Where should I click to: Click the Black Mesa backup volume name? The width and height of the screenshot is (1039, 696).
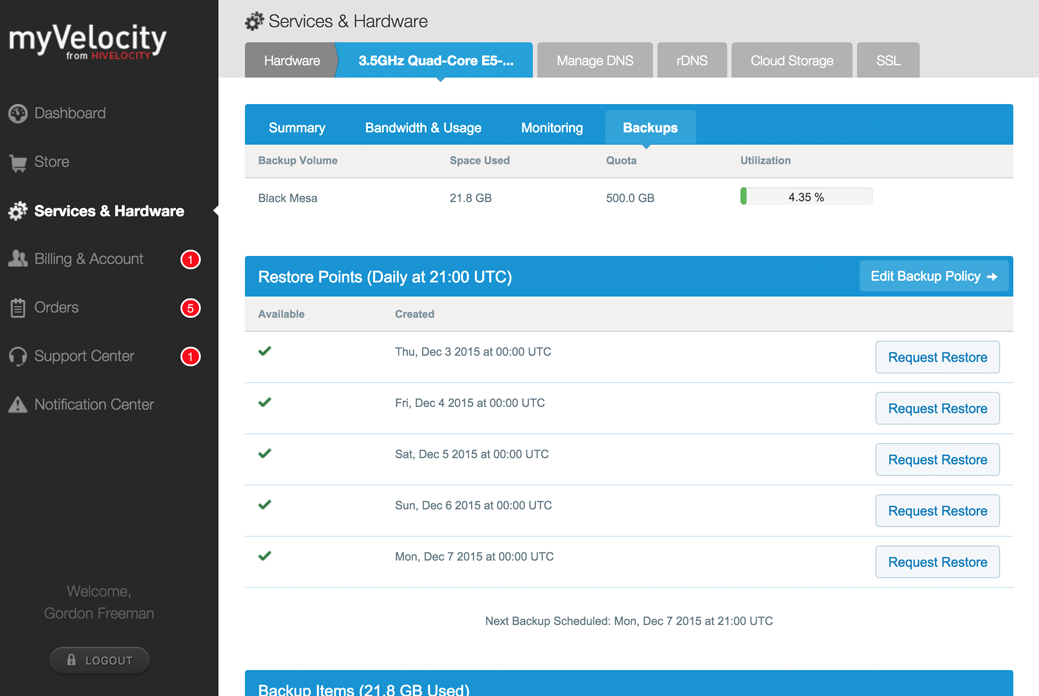point(288,198)
